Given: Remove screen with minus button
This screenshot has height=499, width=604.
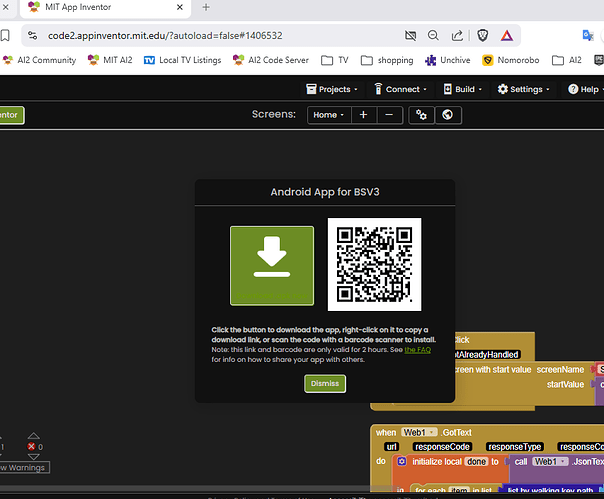Looking at the screenshot, I should (389, 115).
